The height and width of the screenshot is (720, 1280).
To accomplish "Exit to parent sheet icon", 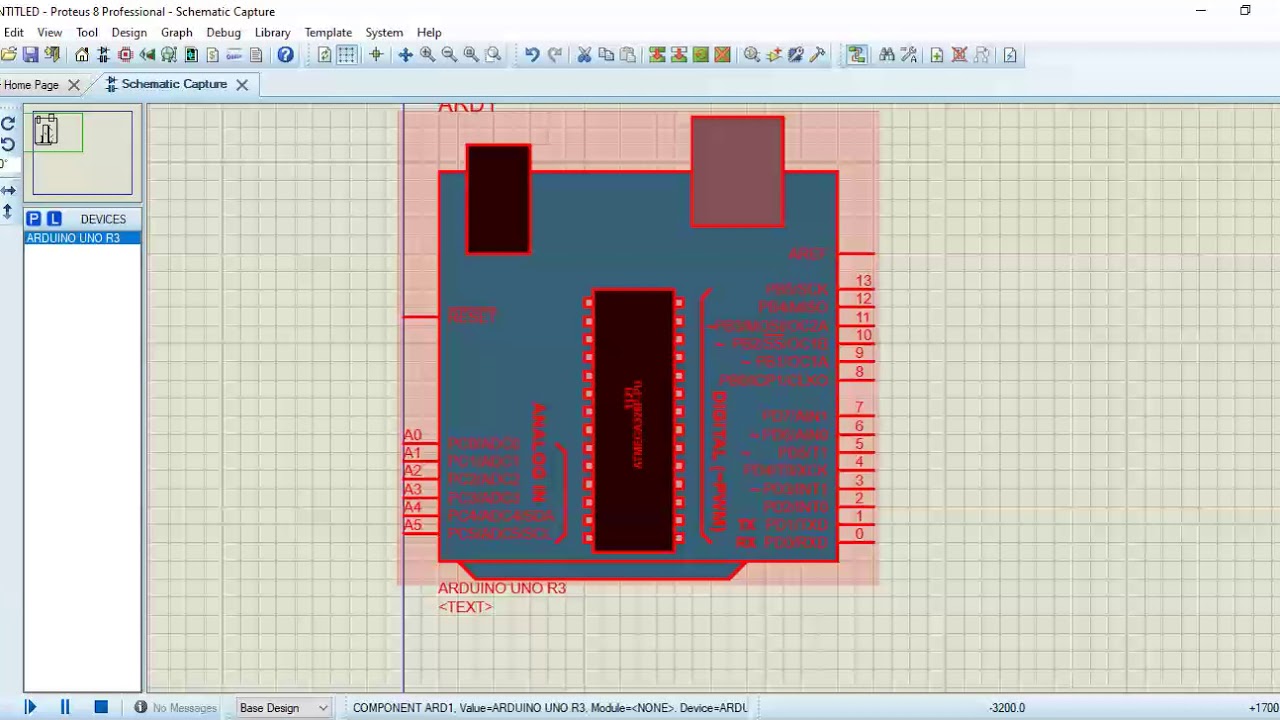I will tap(981, 55).
